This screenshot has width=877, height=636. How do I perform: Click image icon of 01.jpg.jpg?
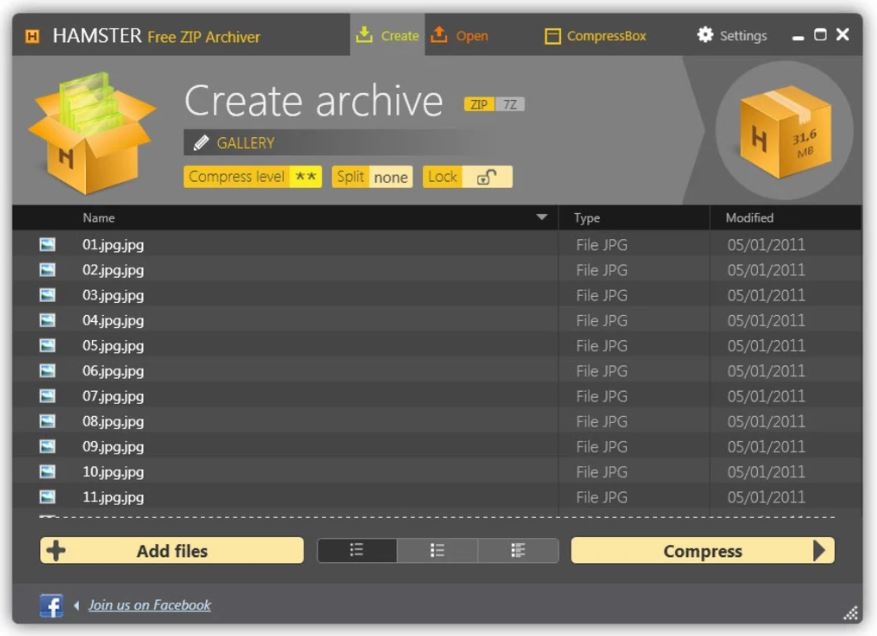click(48, 244)
